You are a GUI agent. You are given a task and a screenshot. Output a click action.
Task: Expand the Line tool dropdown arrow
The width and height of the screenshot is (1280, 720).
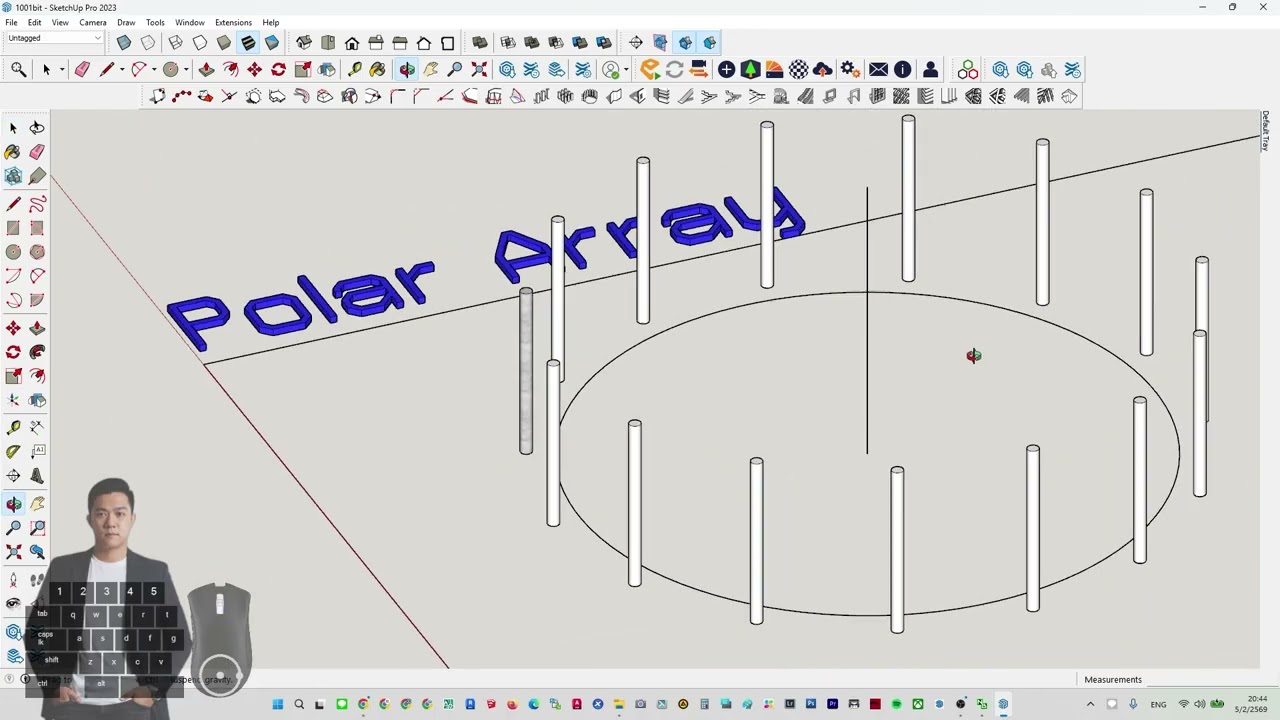(122, 70)
